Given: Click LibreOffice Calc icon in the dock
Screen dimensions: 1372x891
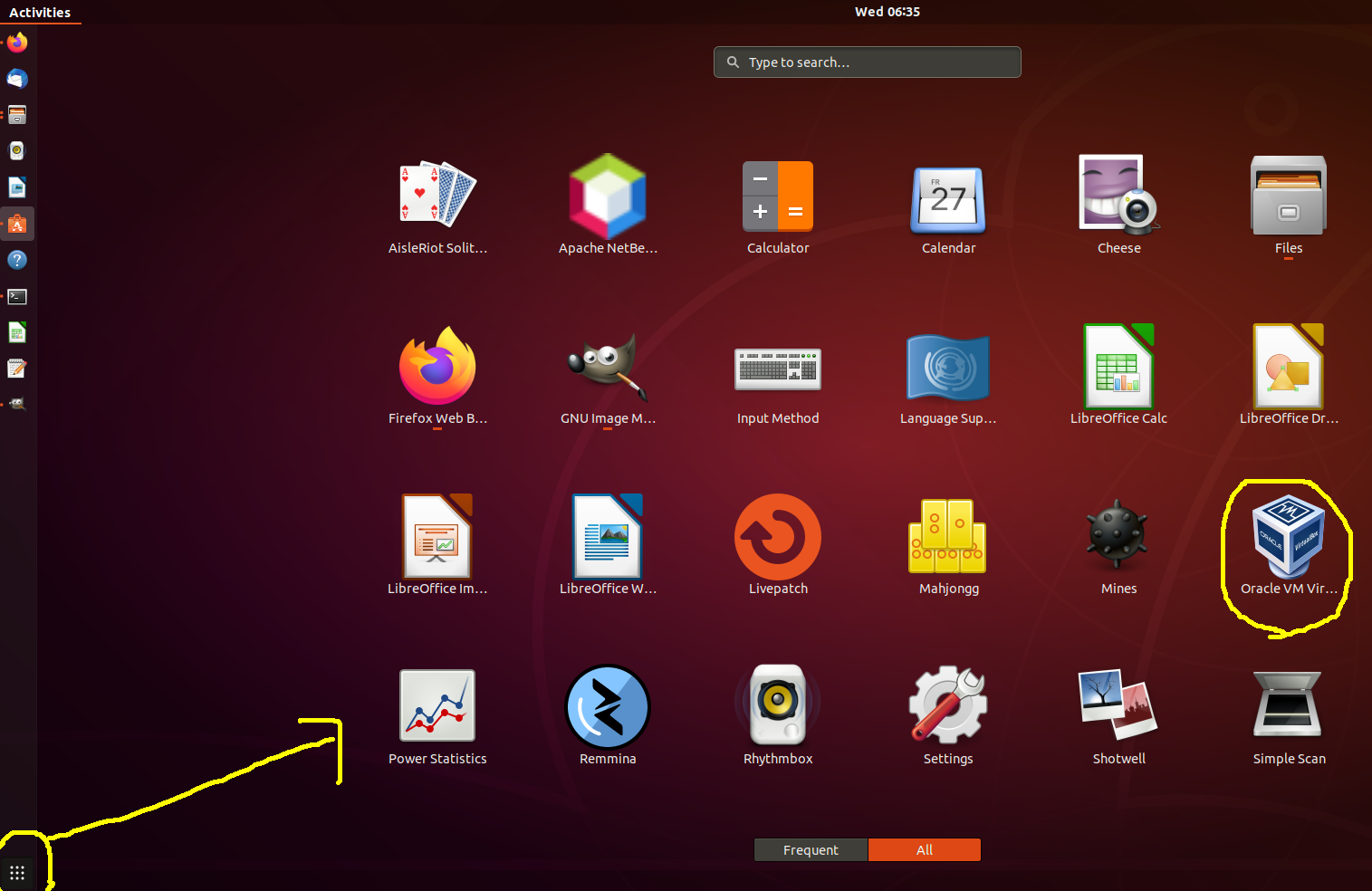Looking at the screenshot, I should point(17,332).
